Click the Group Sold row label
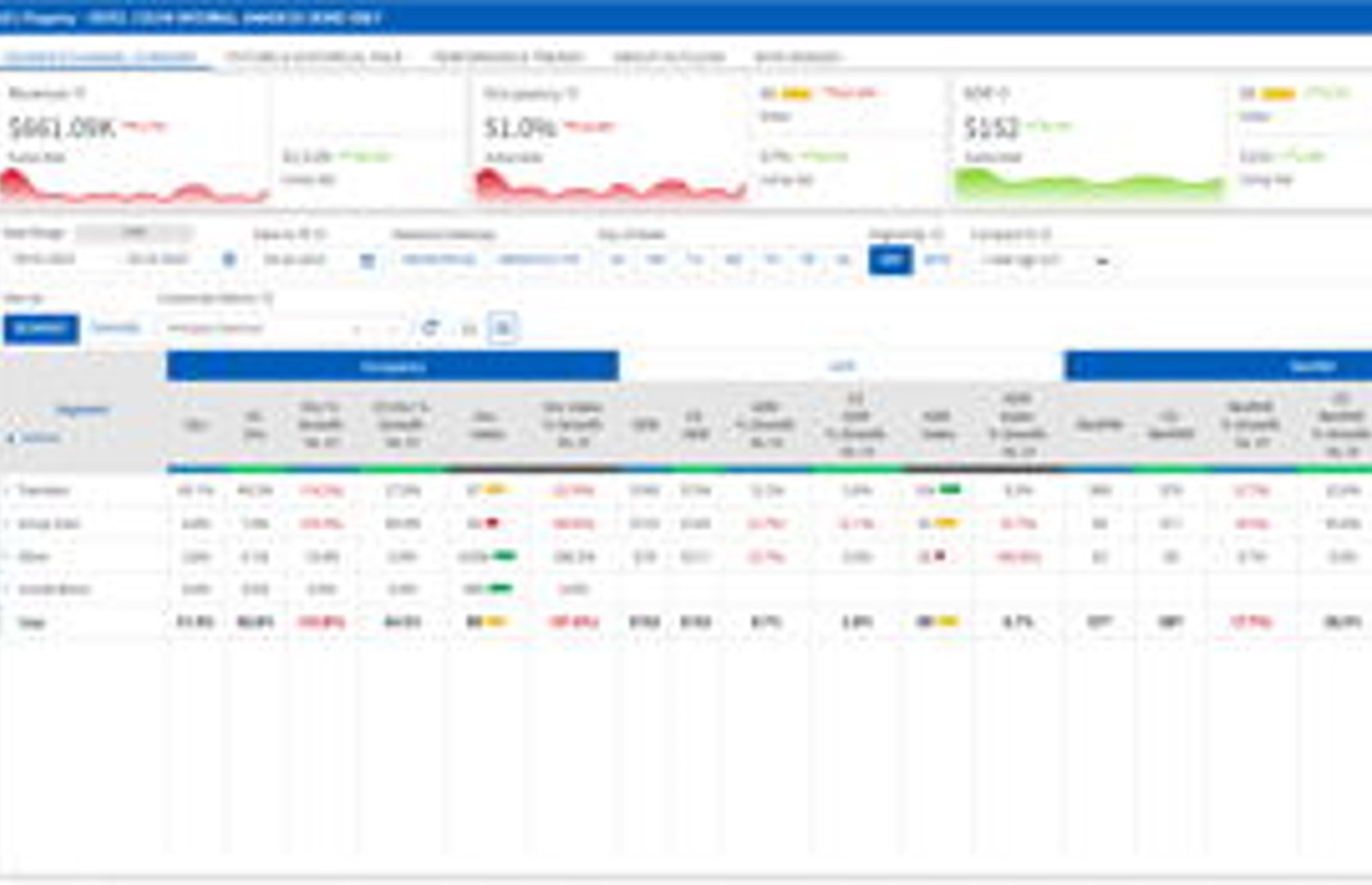Screen dimensions: 1372x885 49,523
